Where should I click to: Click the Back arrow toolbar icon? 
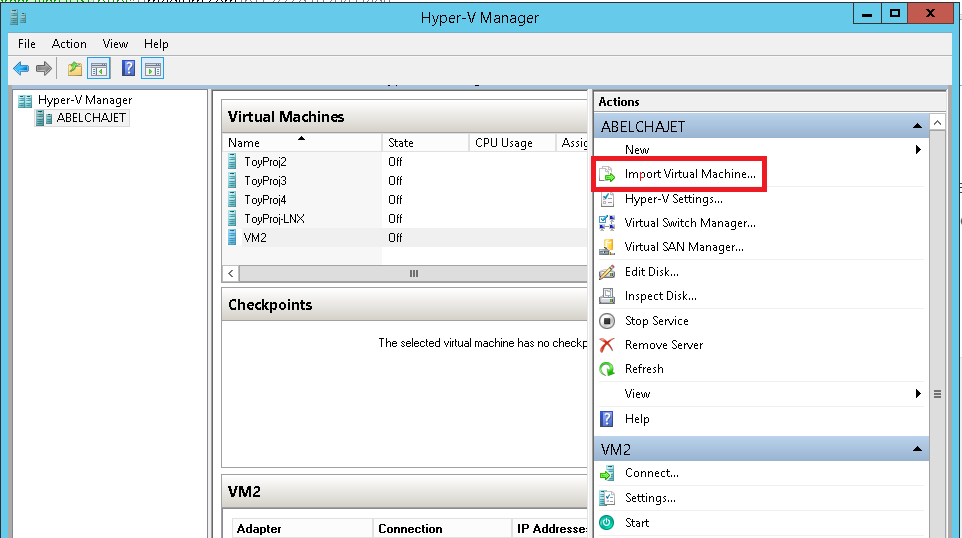21,69
